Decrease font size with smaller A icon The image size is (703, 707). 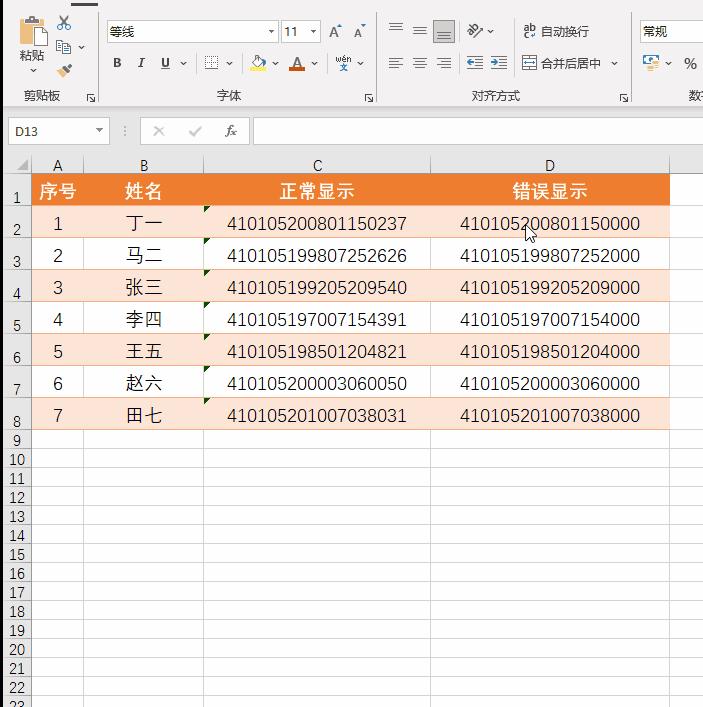click(359, 32)
